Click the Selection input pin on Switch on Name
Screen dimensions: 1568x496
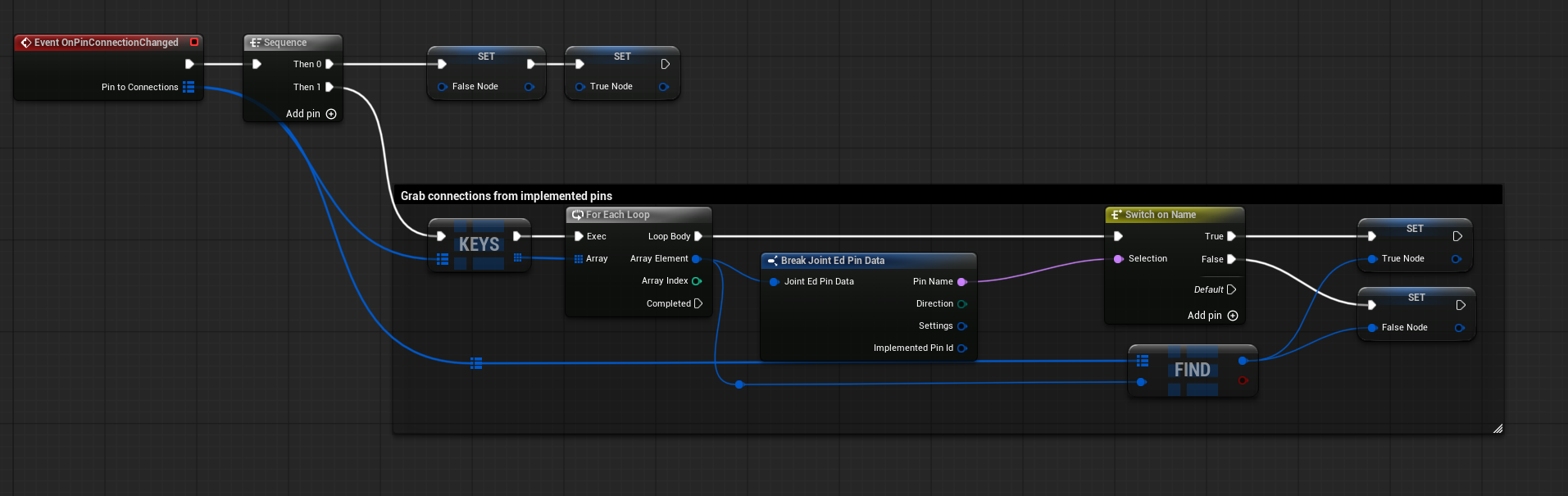(1119, 259)
